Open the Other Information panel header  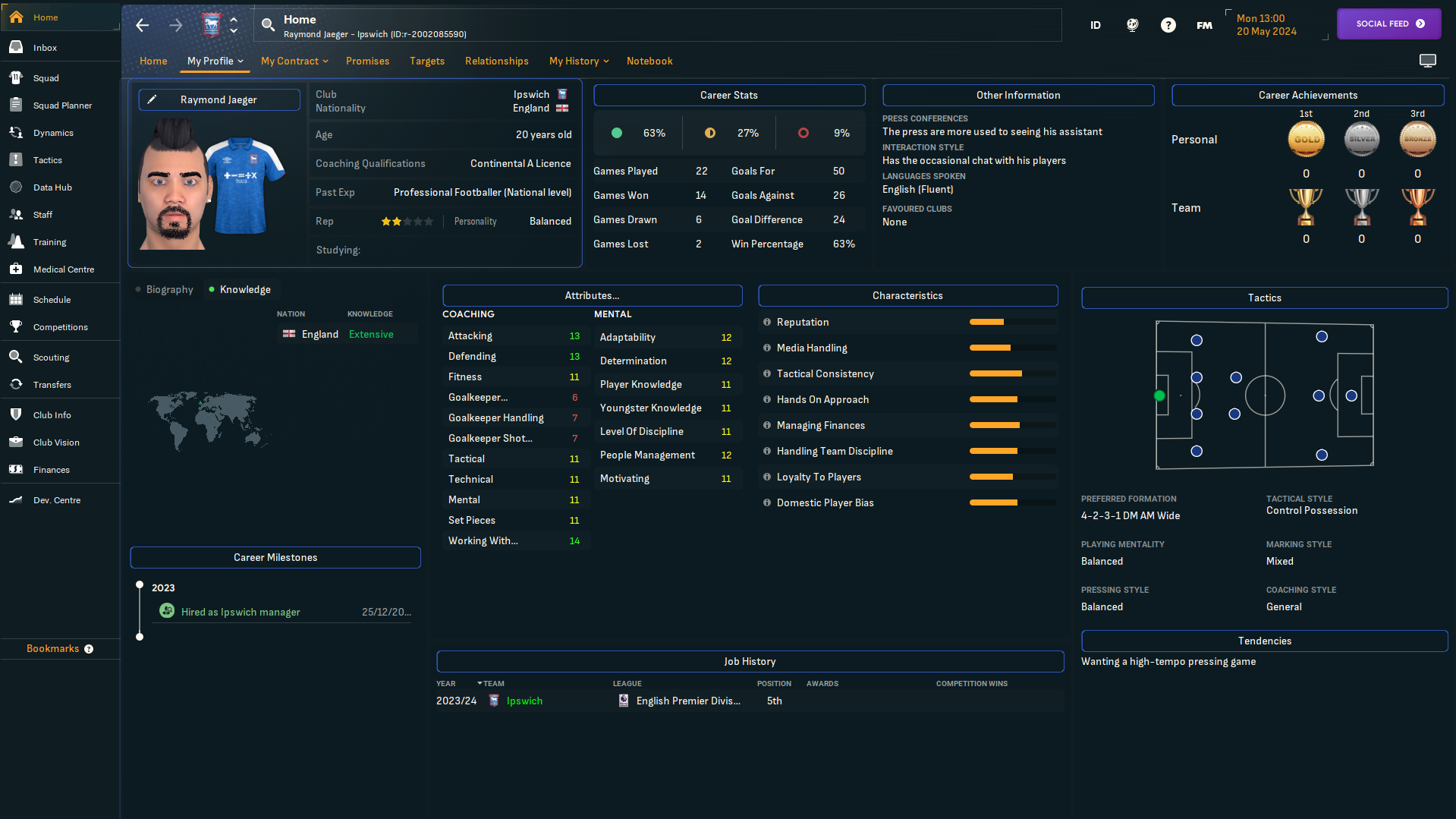tap(1018, 95)
